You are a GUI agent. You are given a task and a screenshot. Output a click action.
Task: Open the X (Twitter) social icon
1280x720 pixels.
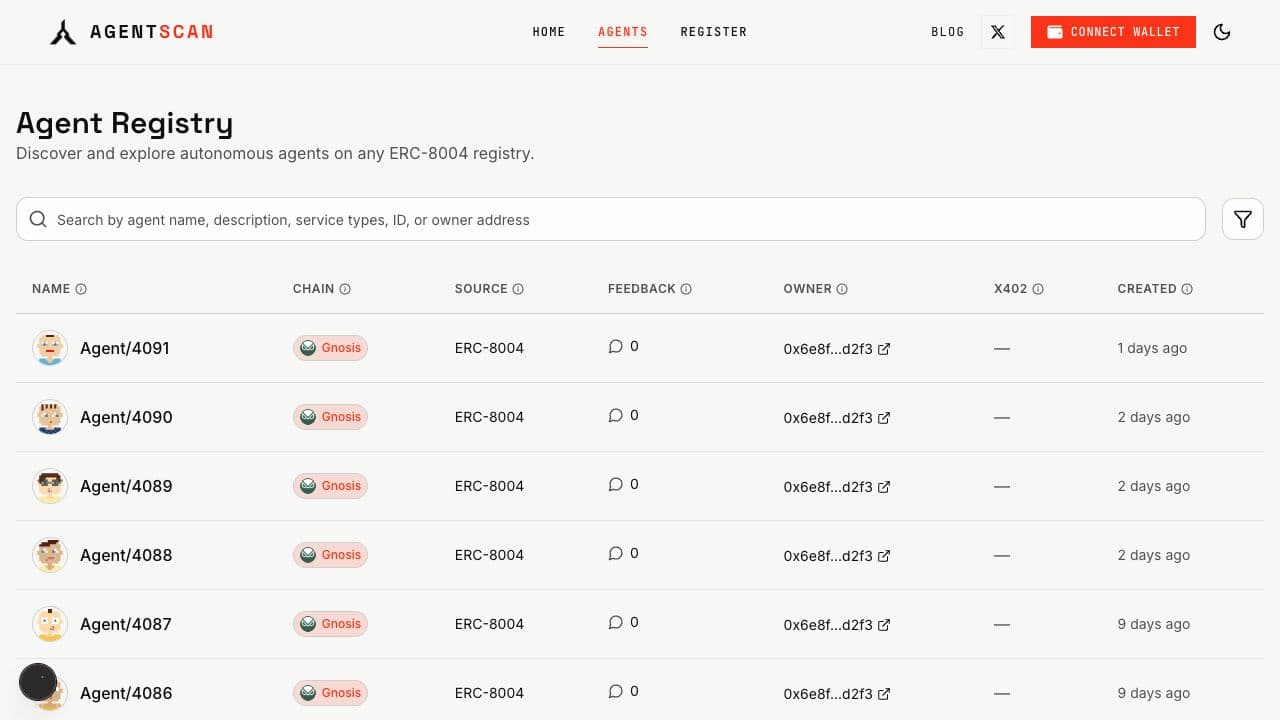click(998, 32)
